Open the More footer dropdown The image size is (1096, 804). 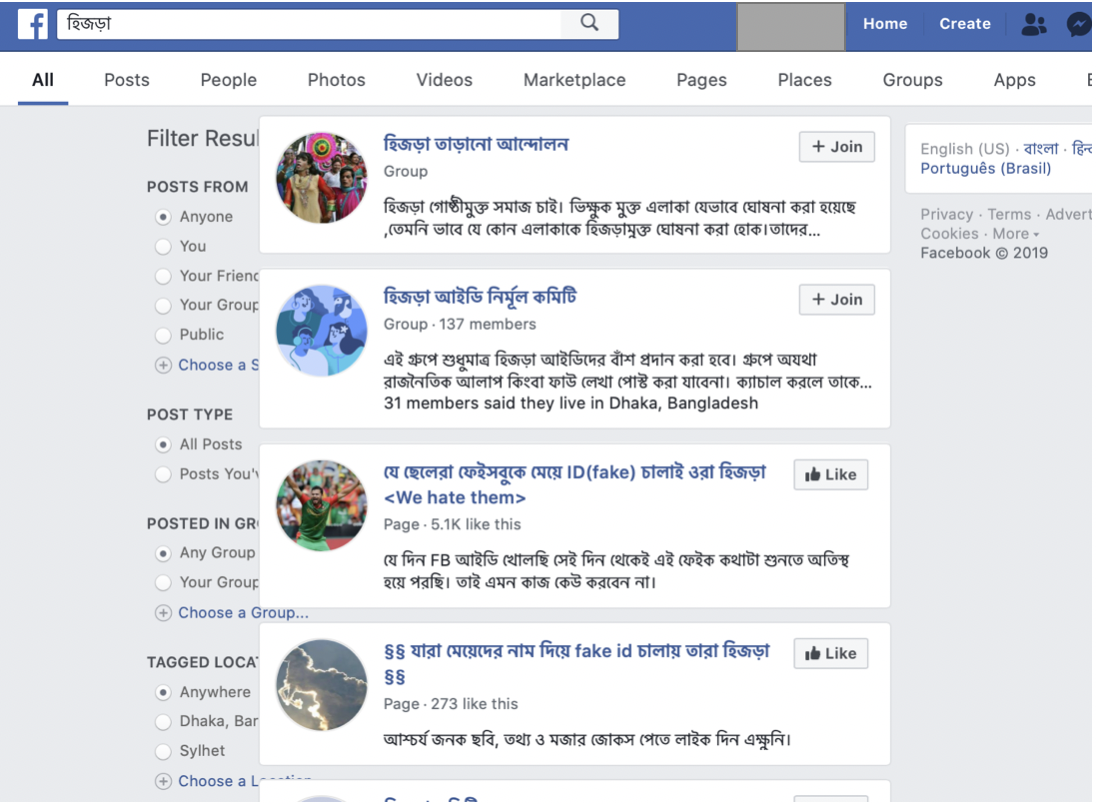[1016, 234]
